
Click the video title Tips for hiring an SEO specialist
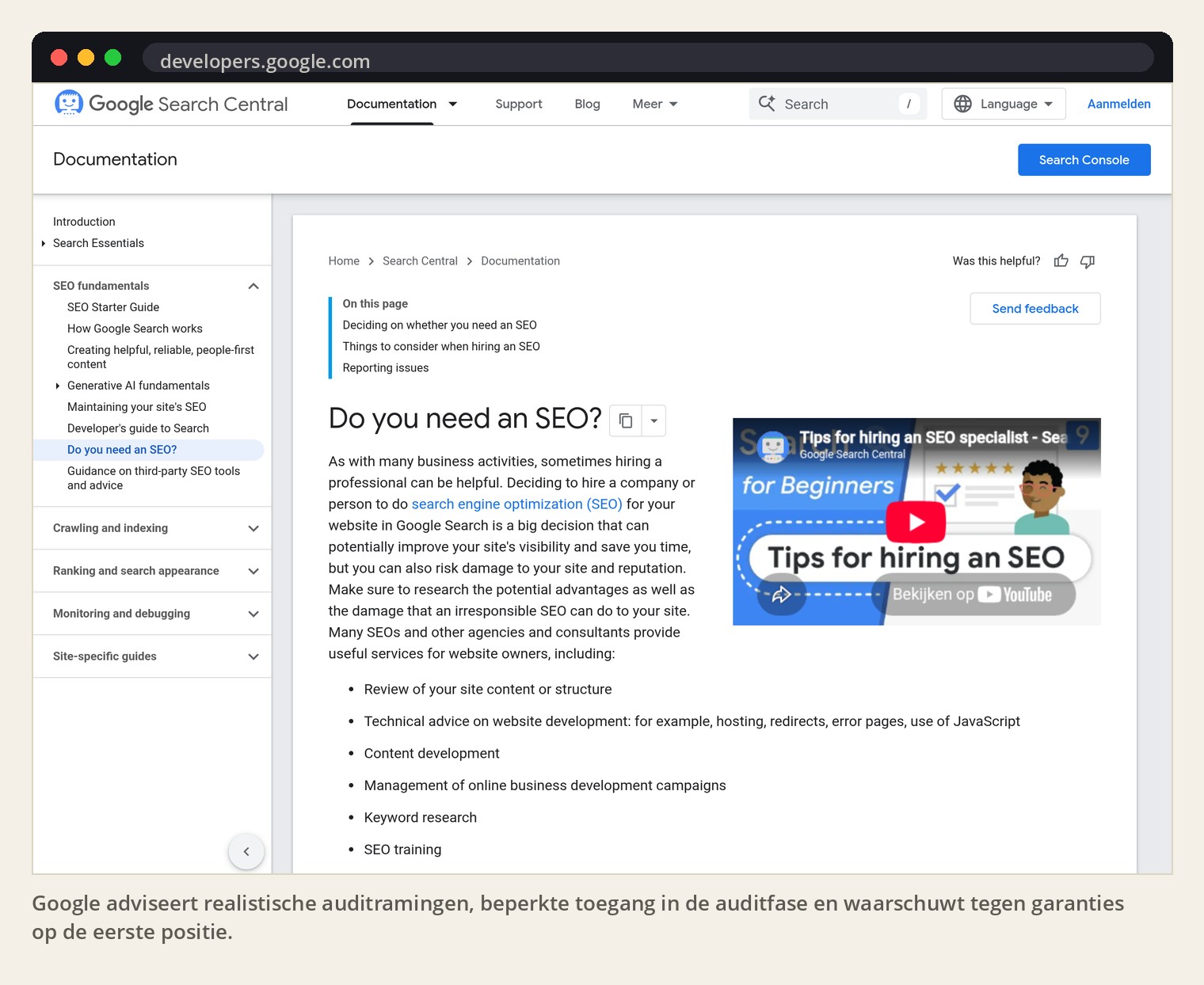(x=932, y=438)
